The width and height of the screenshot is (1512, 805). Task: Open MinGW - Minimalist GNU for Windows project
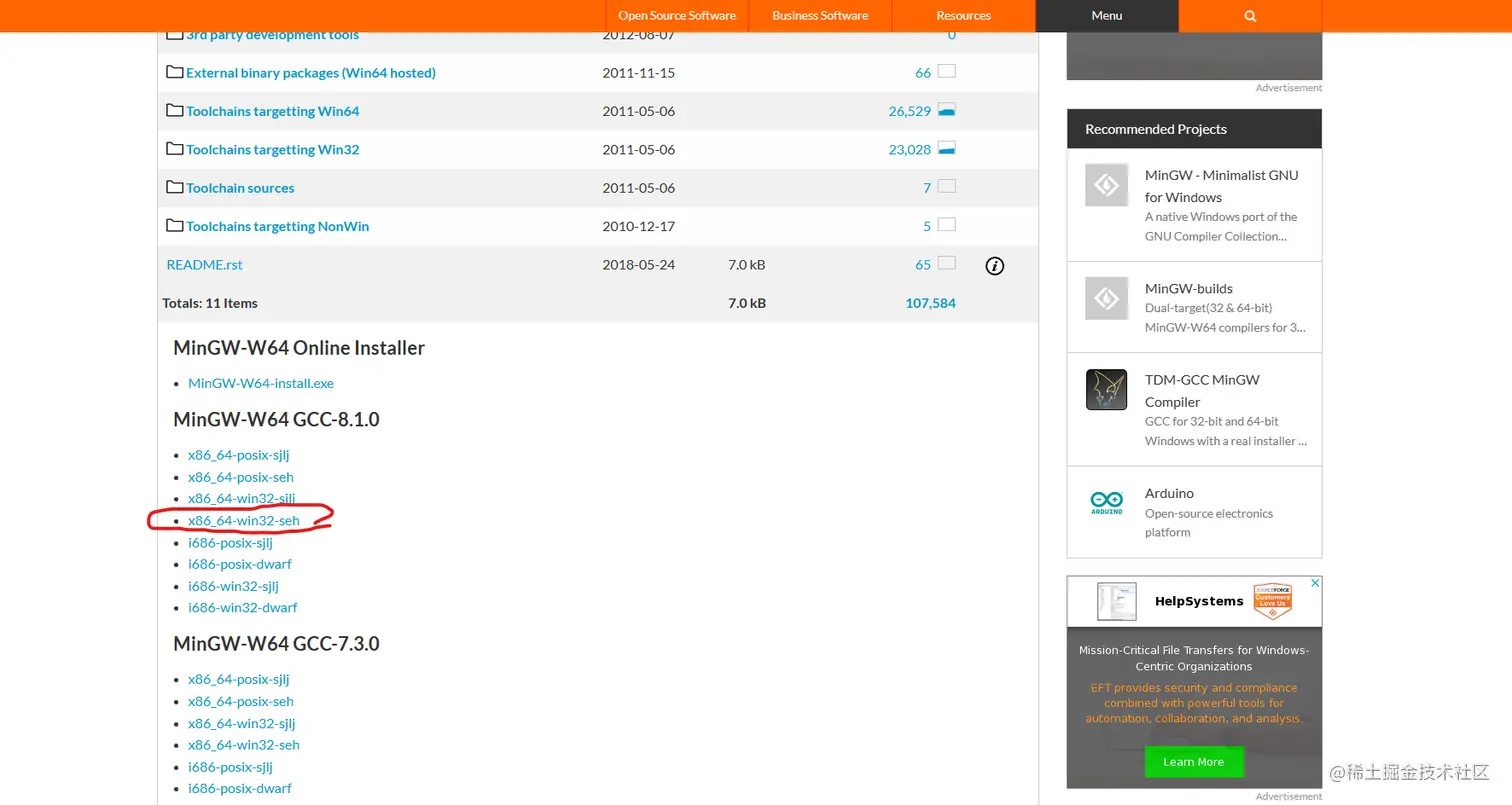[1222, 186]
